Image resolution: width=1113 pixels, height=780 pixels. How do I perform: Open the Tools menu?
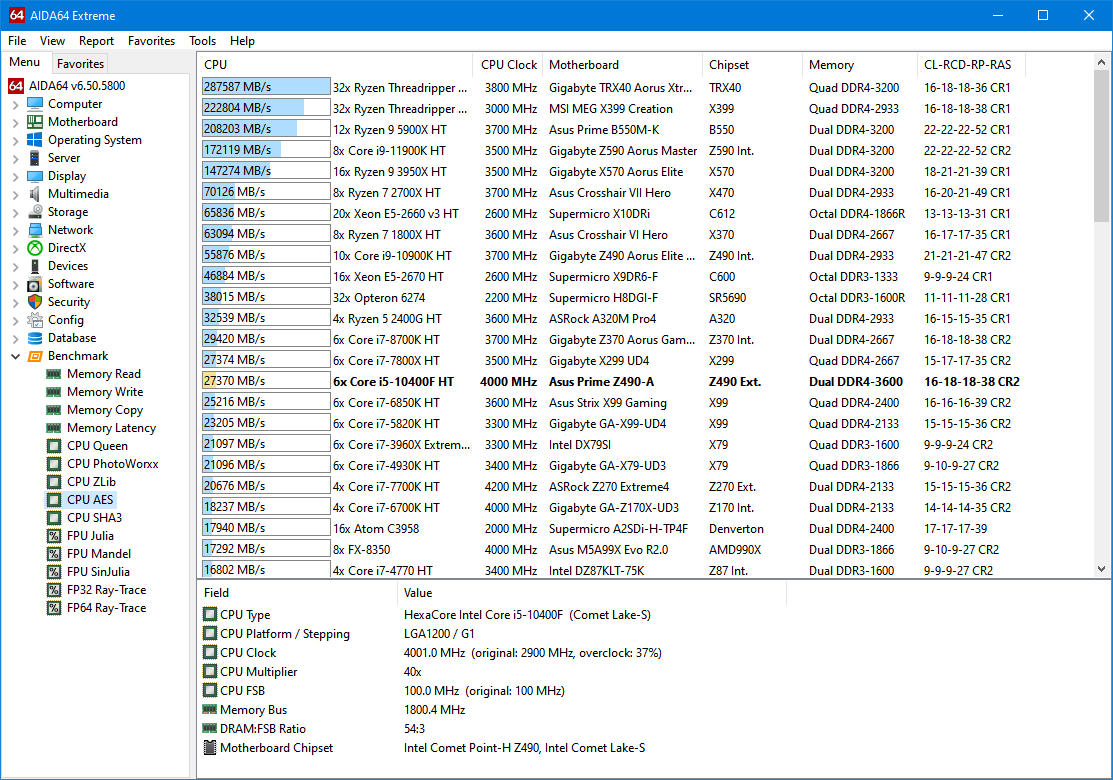coord(202,41)
